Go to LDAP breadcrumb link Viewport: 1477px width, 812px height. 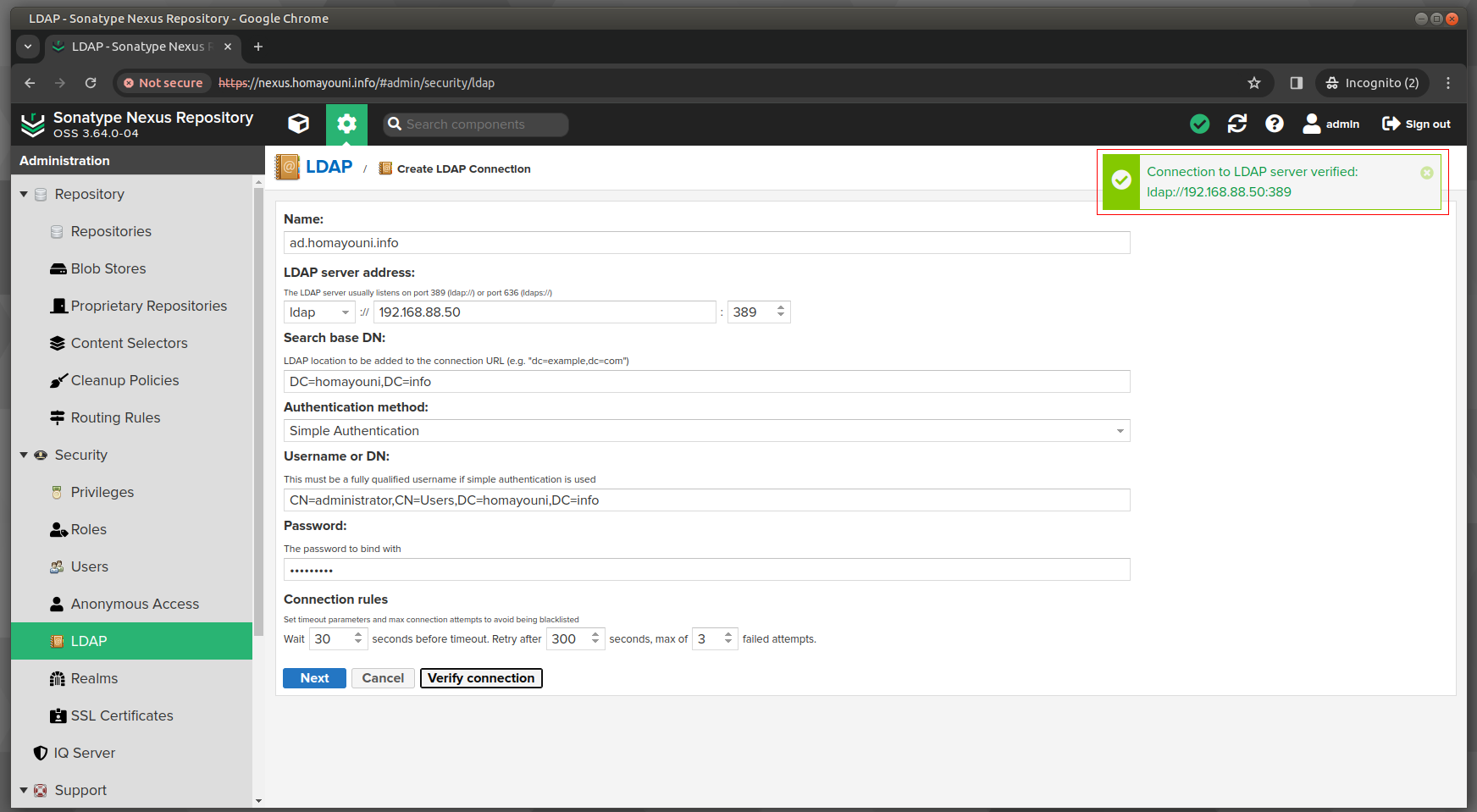pos(329,167)
